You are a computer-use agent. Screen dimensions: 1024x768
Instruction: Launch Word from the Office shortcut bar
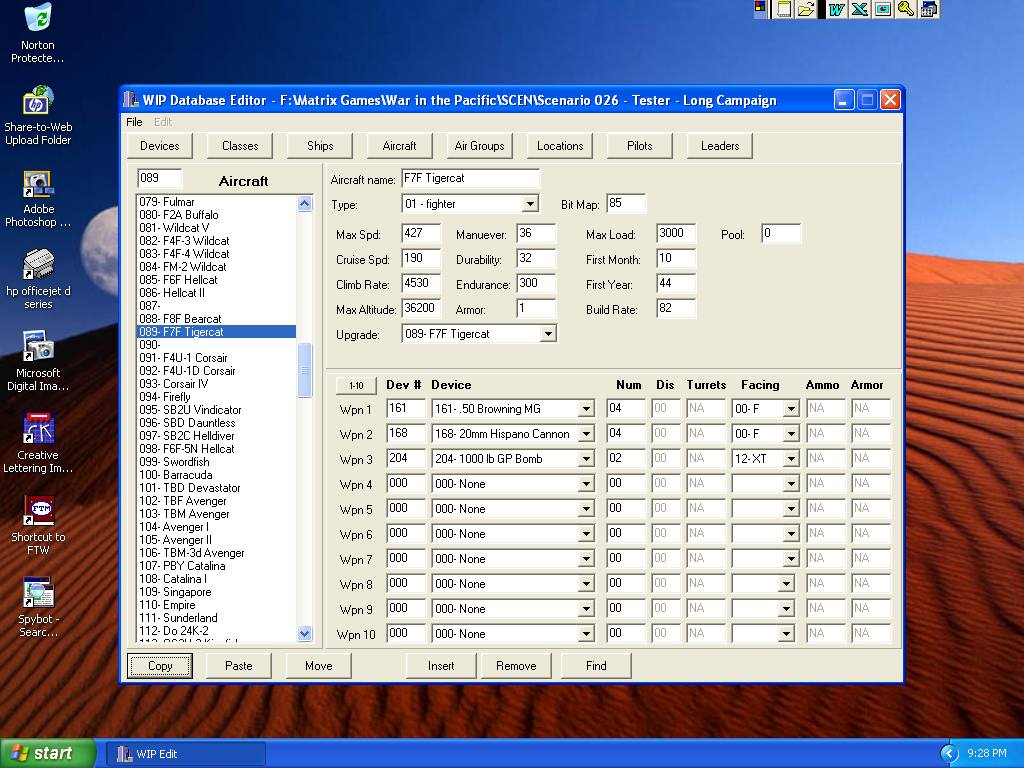837,9
